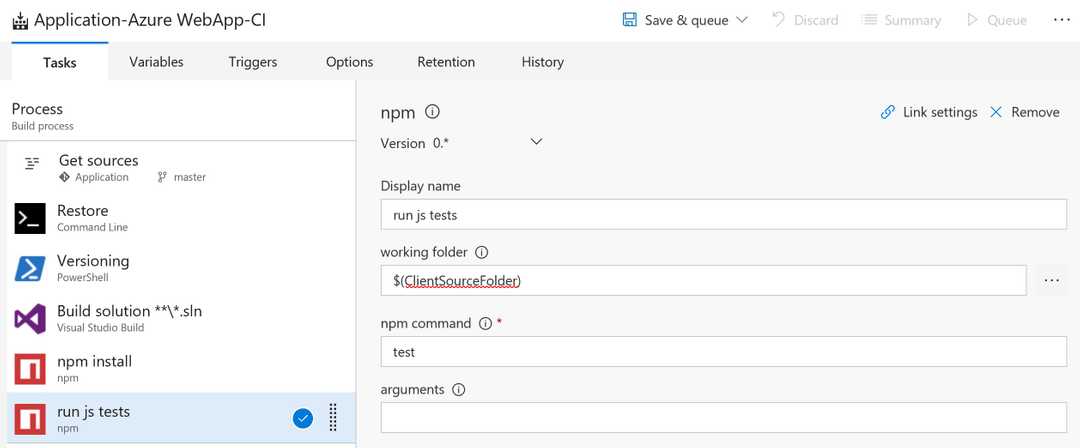Remove the npm task
The height and width of the screenshot is (448, 1080).
click(x=1024, y=112)
